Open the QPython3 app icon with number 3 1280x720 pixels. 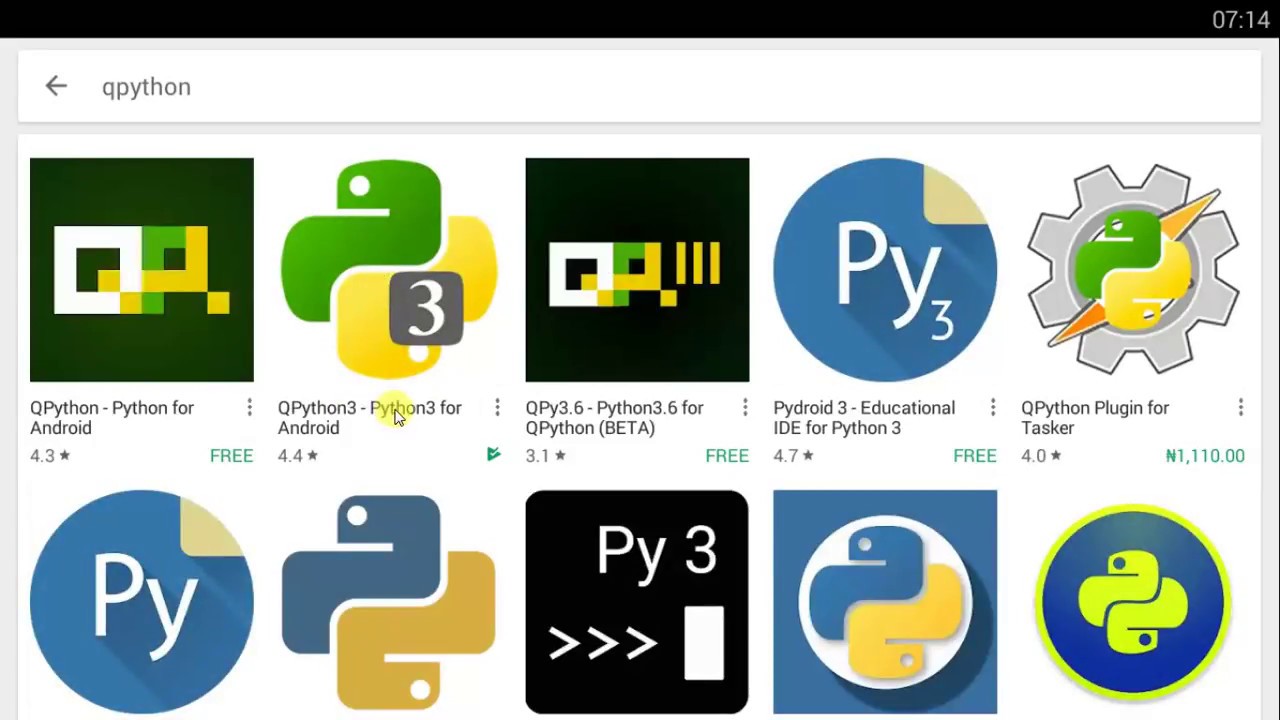tap(389, 270)
